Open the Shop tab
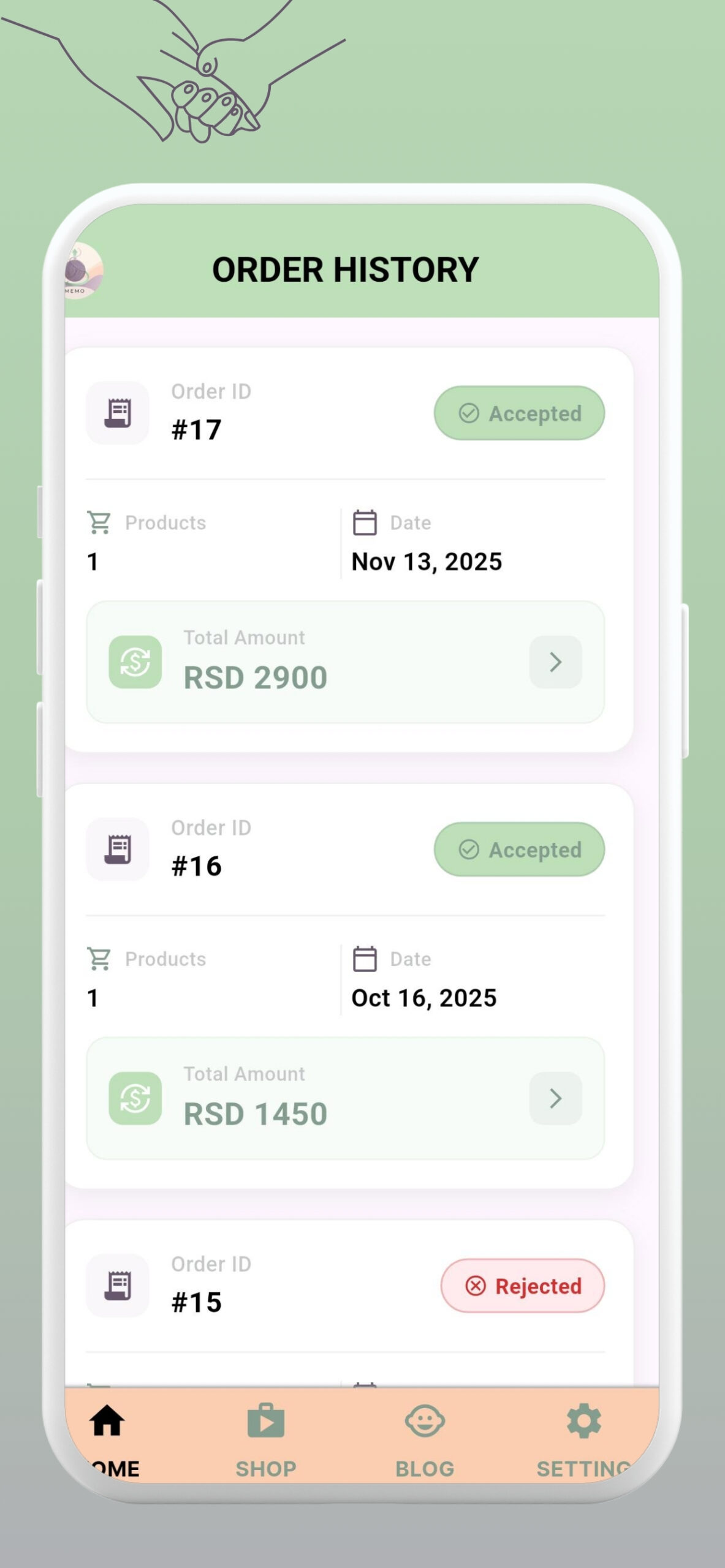 [266, 1436]
